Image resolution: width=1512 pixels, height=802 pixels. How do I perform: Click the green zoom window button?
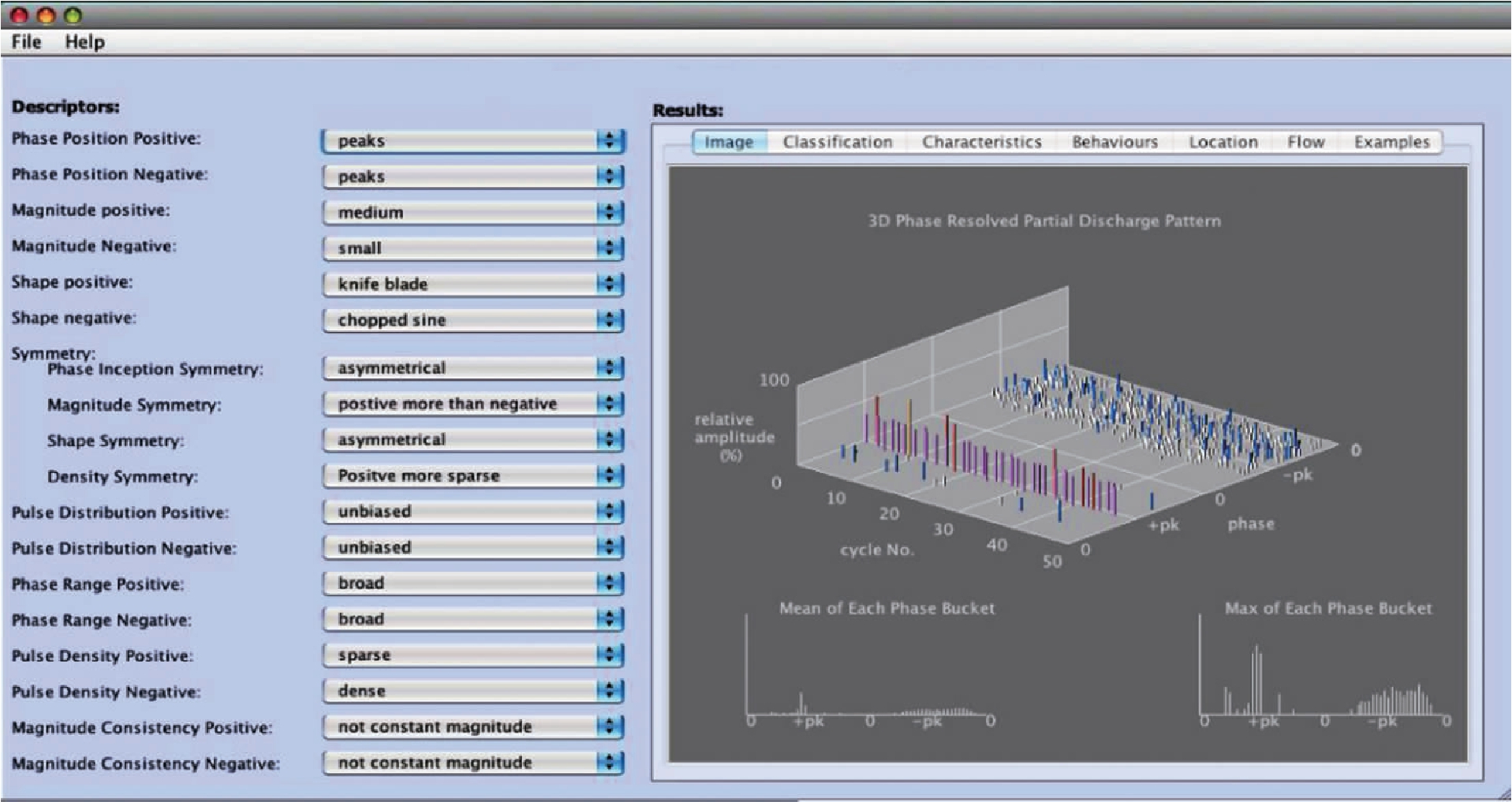click(x=73, y=15)
